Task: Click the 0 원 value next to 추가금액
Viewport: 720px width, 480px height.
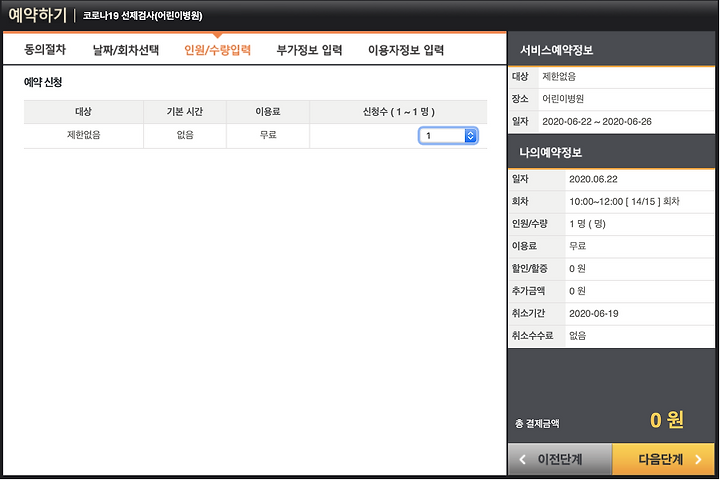Action: [x=577, y=291]
